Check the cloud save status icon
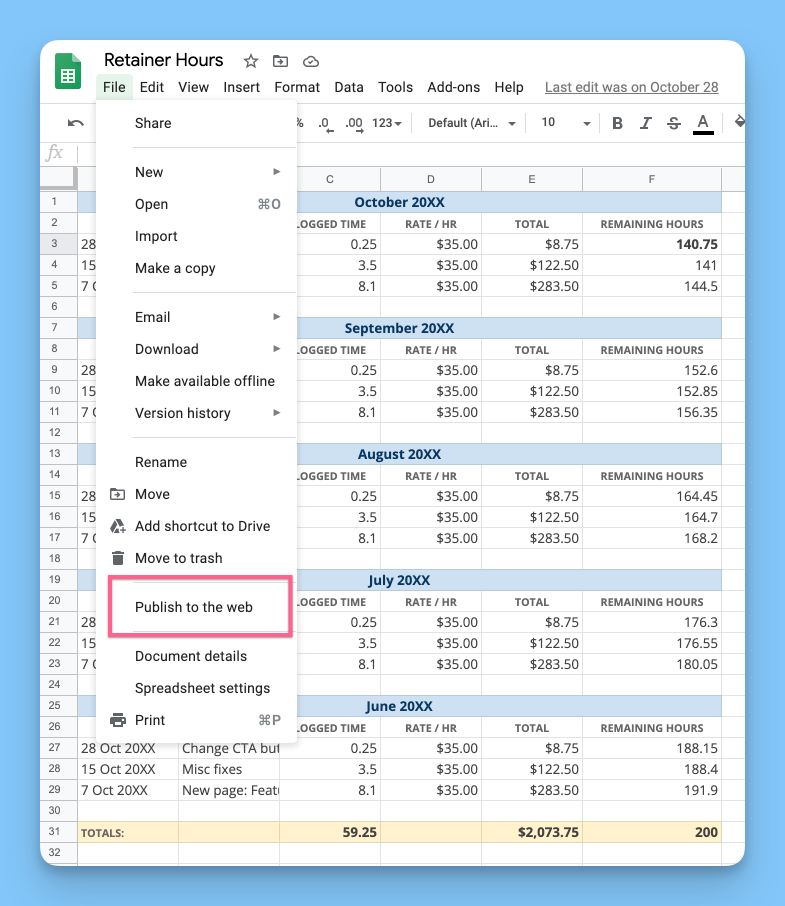The image size is (785, 906). [x=311, y=61]
